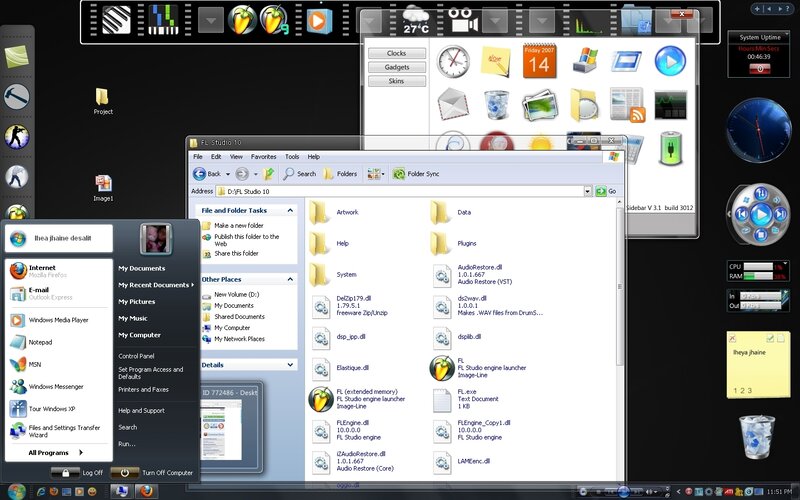Open the orange media player icon in top dock

pyautogui.click(x=319, y=21)
